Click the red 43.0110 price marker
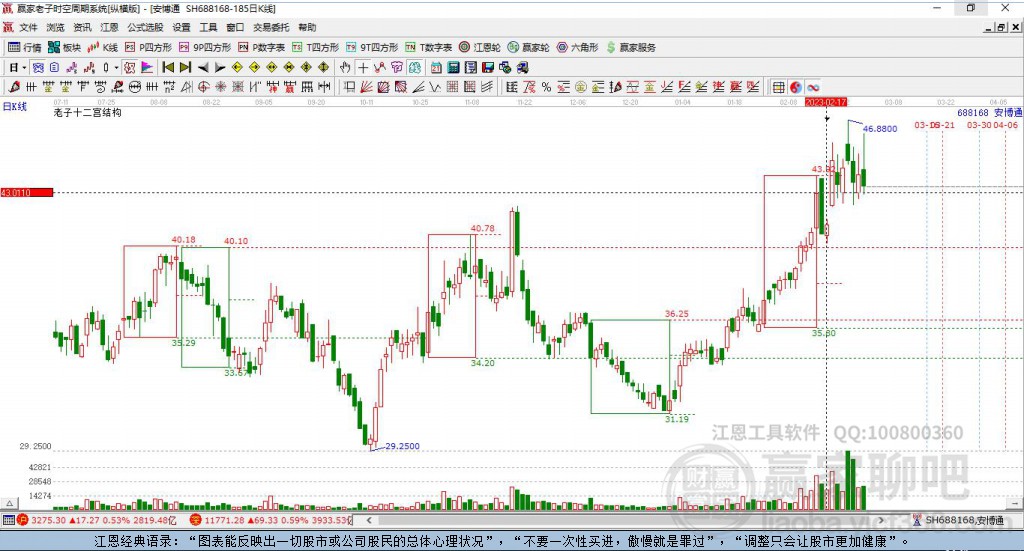 [27, 193]
